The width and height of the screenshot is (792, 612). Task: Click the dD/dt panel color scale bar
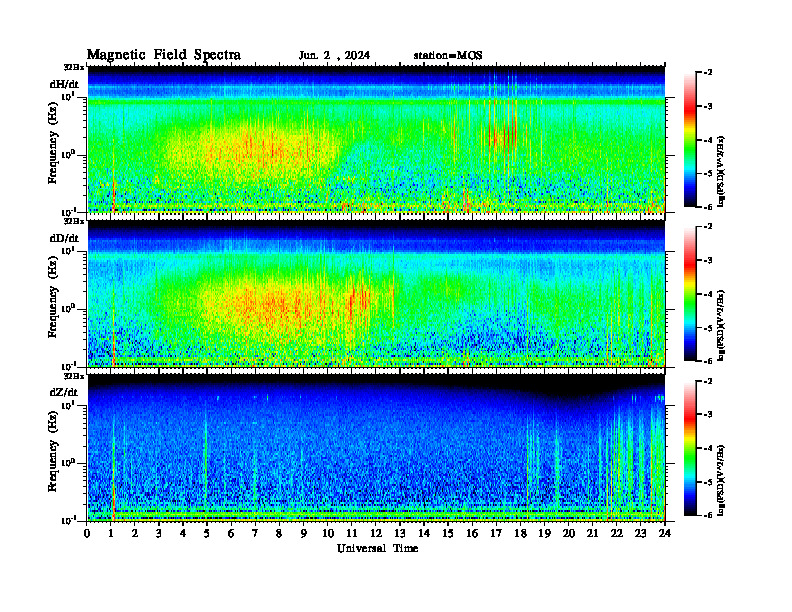[x=690, y=294]
